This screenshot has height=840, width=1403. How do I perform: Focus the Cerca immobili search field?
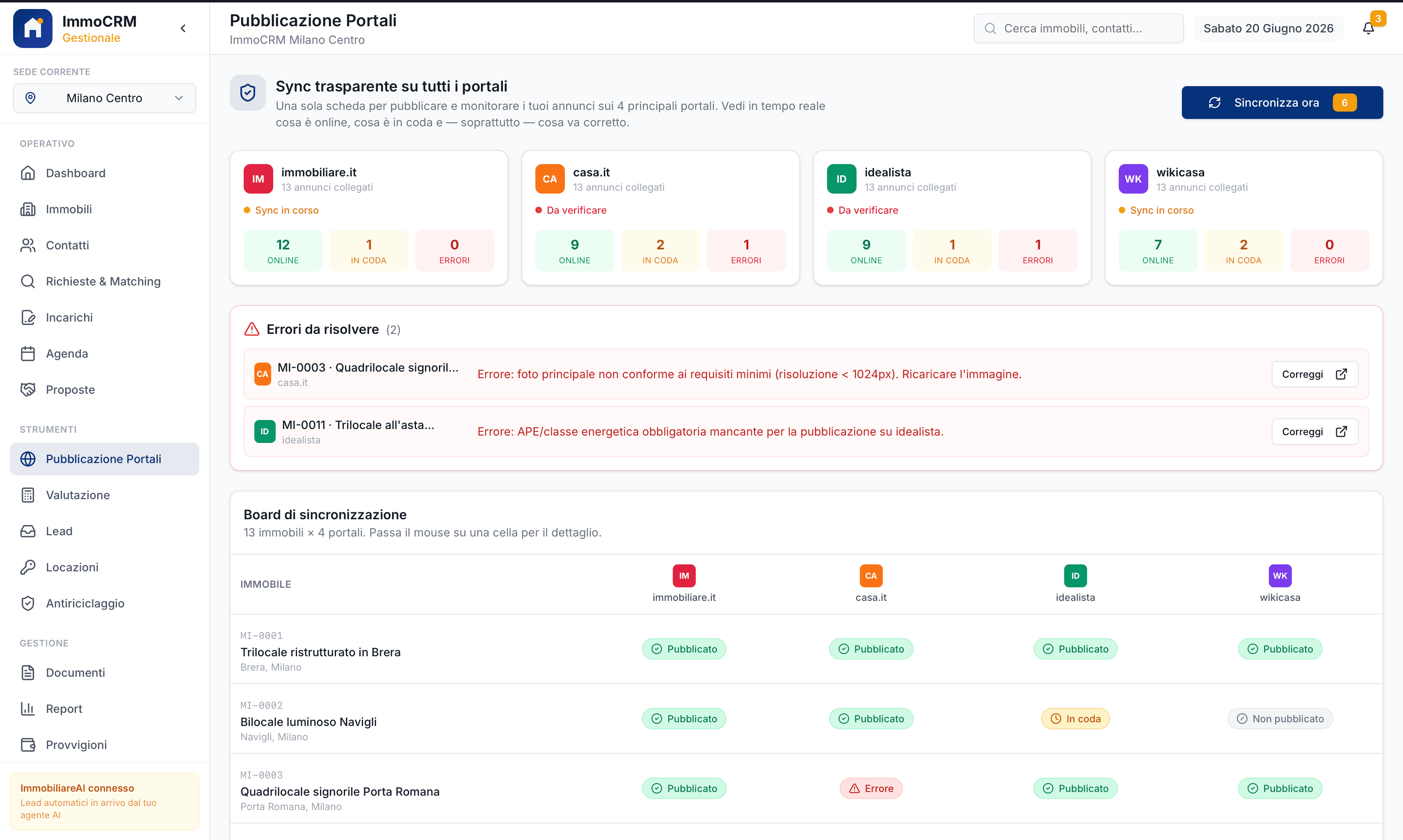pyautogui.click(x=1078, y=28)
